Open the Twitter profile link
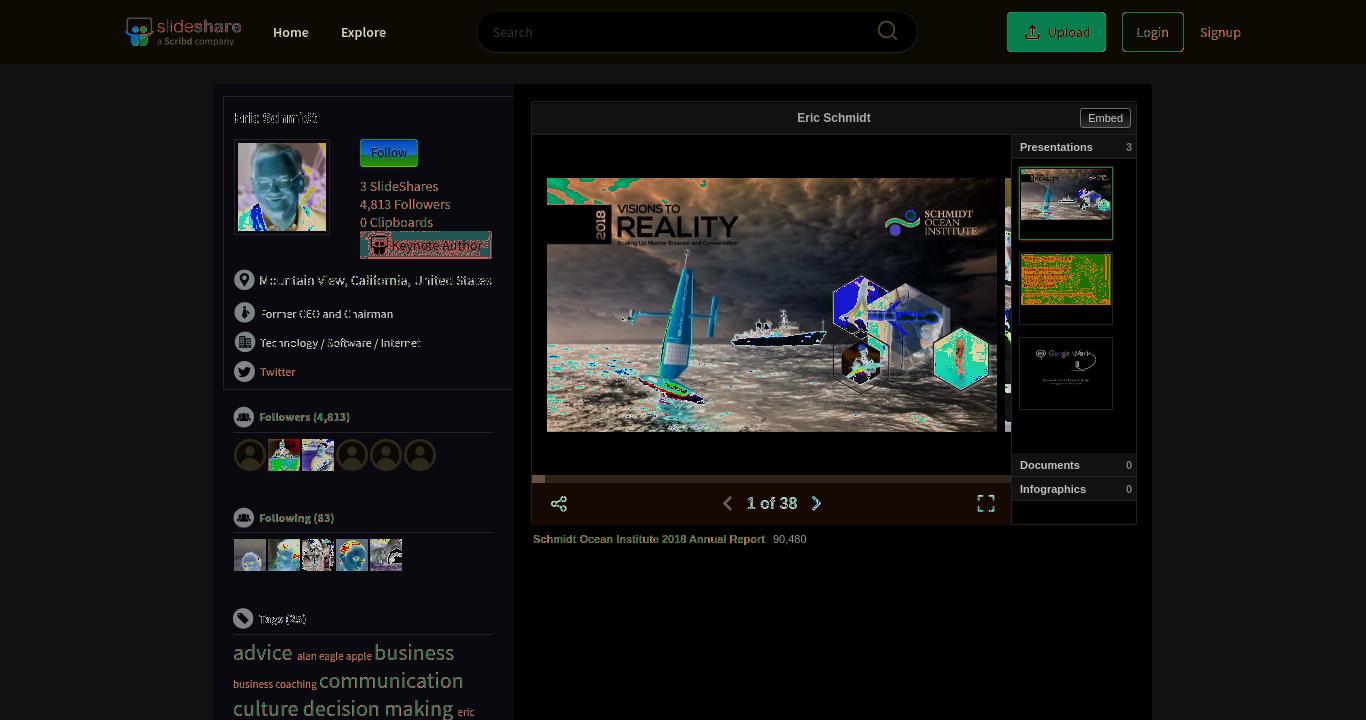 [x=278, y=372]
